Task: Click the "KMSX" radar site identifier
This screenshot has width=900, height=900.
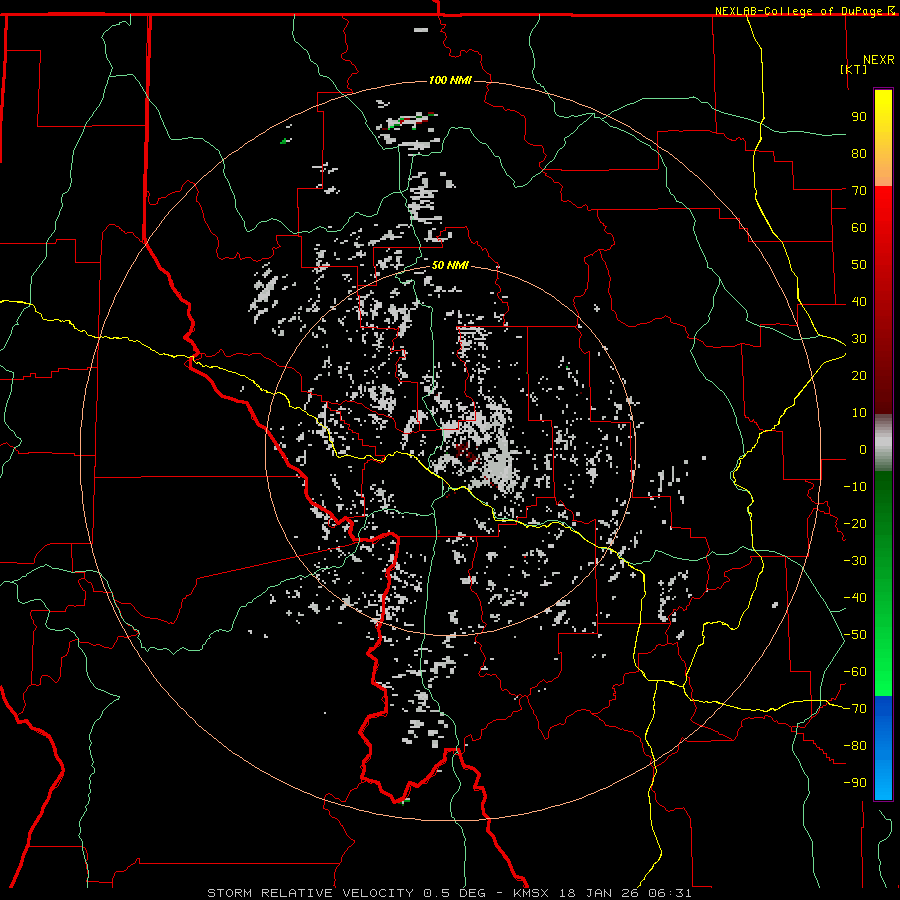Action: [531, 893]
